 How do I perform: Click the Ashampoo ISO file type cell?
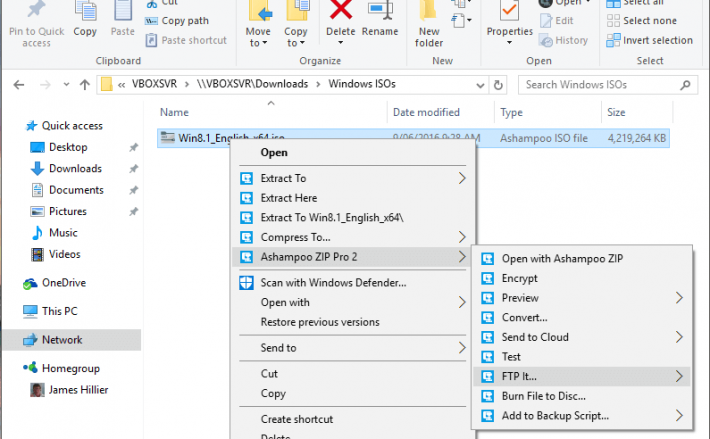tap(543, 138)
